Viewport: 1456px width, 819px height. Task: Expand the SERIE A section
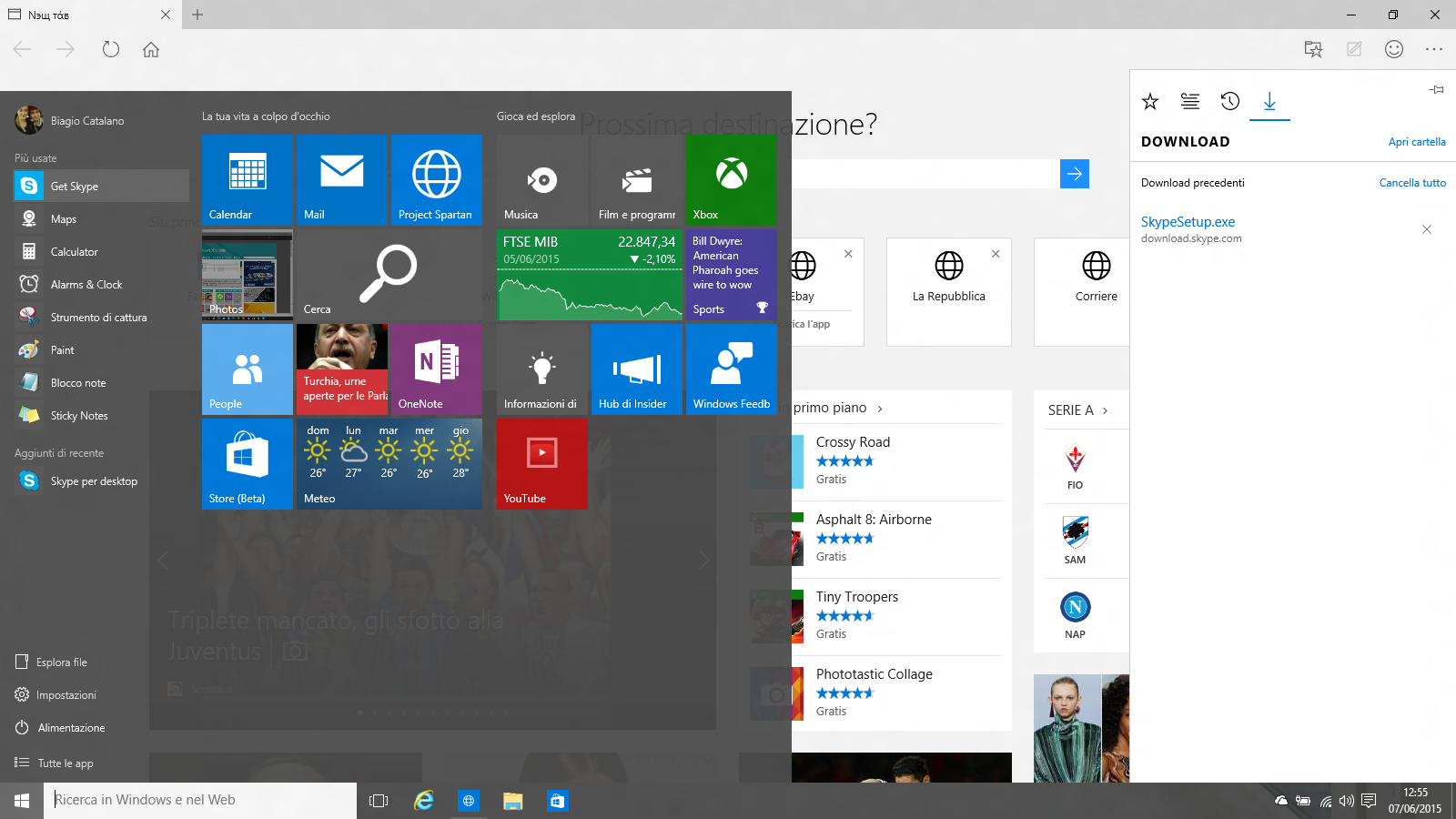coord(1078,410)
